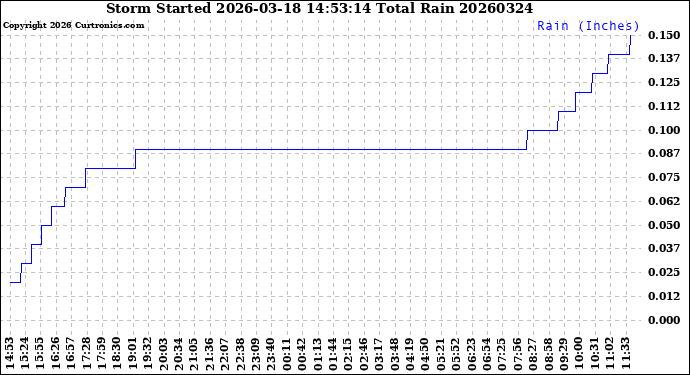Image resolution: width=690 pixels, height=375 pixels.
Task: Click the 16:57 time axis label
Action: pos(70,353)
